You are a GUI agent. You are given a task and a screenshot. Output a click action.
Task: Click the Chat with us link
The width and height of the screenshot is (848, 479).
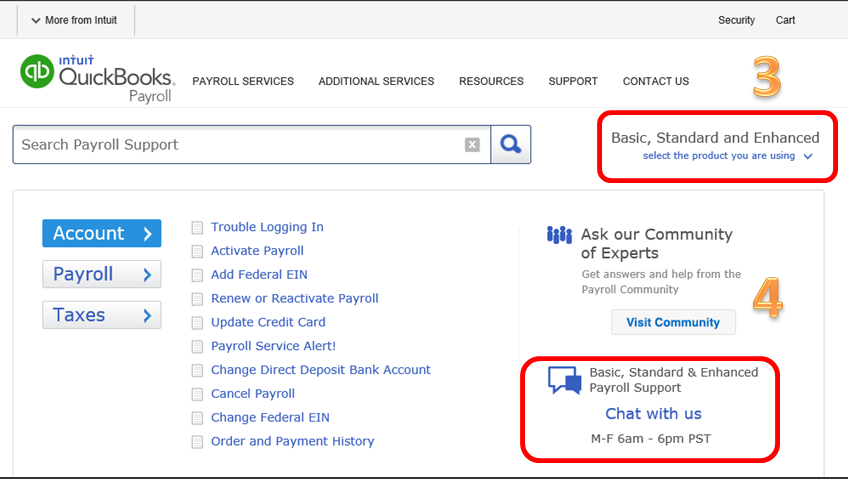click(653, 414)
